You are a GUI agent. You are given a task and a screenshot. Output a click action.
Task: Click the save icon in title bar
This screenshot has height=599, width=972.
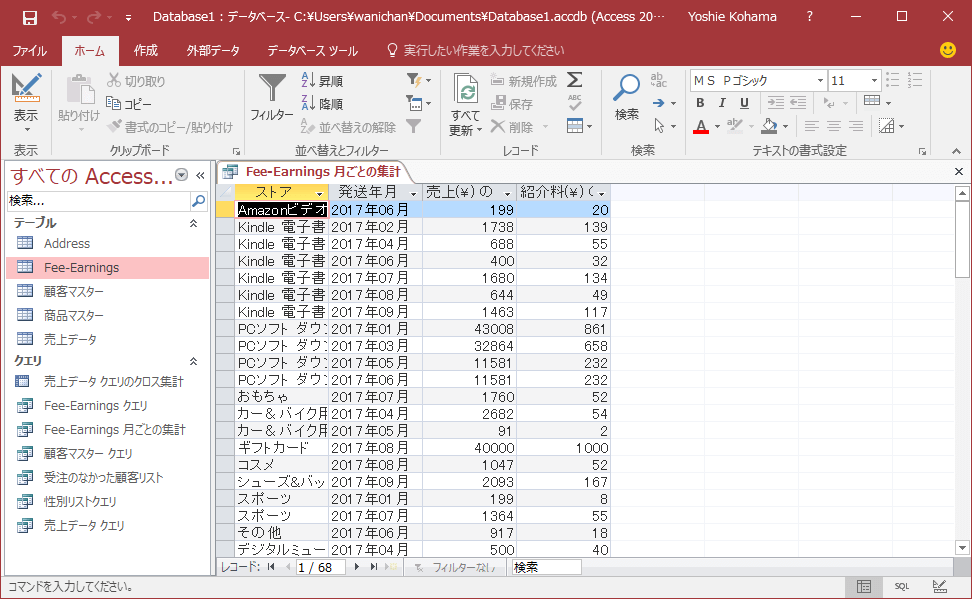coord(30,17)
